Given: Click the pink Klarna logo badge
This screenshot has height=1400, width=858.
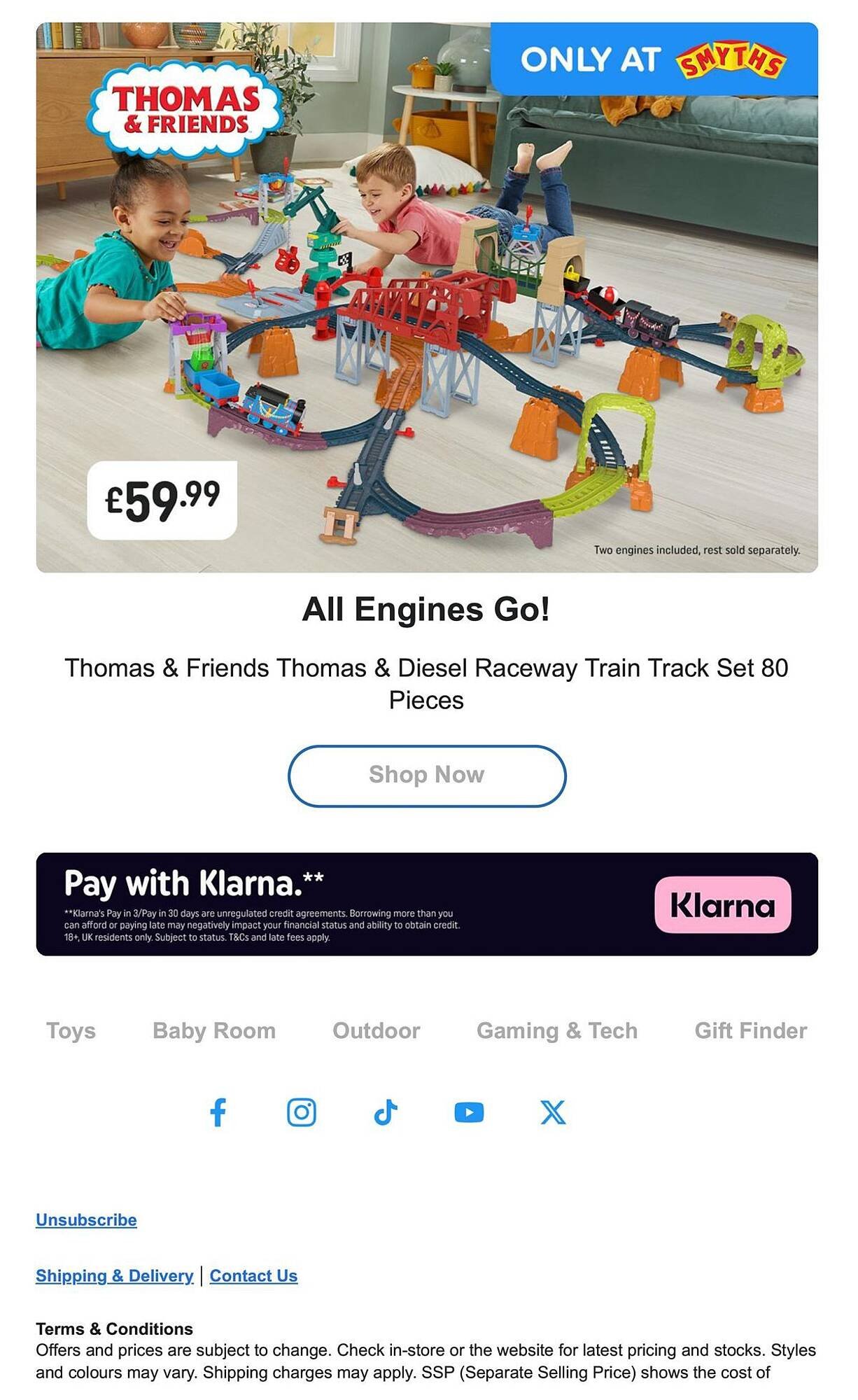Looking at the screenshot, I should (x=723, y=904).
